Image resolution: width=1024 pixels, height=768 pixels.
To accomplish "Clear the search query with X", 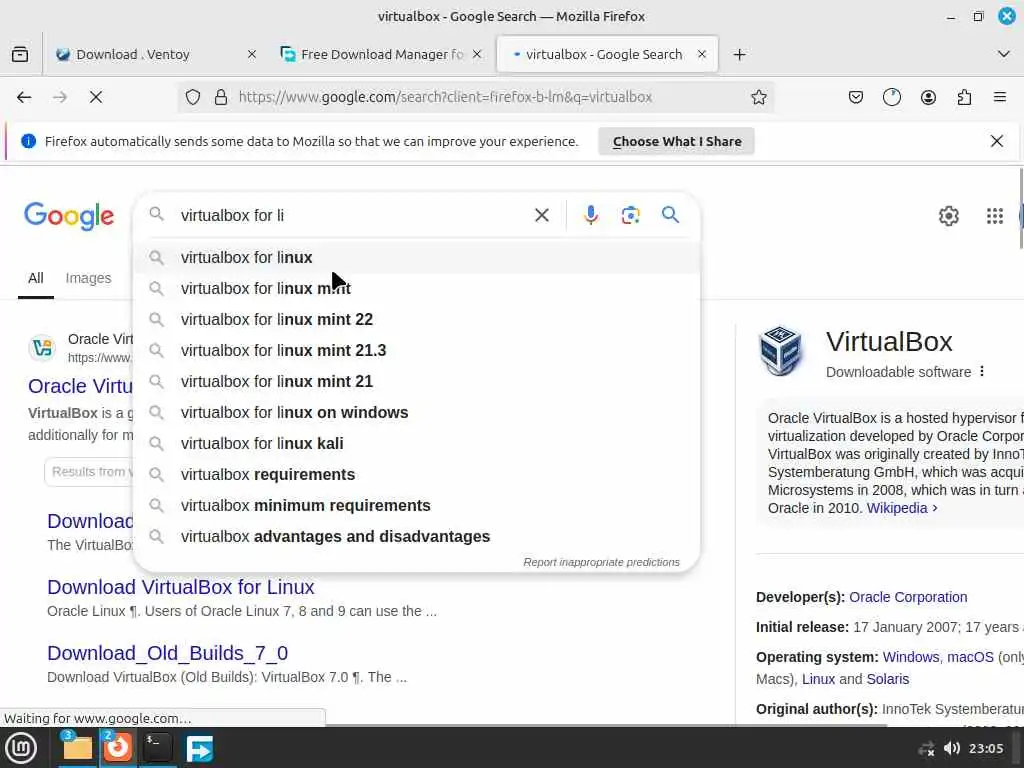I will 541,216.
